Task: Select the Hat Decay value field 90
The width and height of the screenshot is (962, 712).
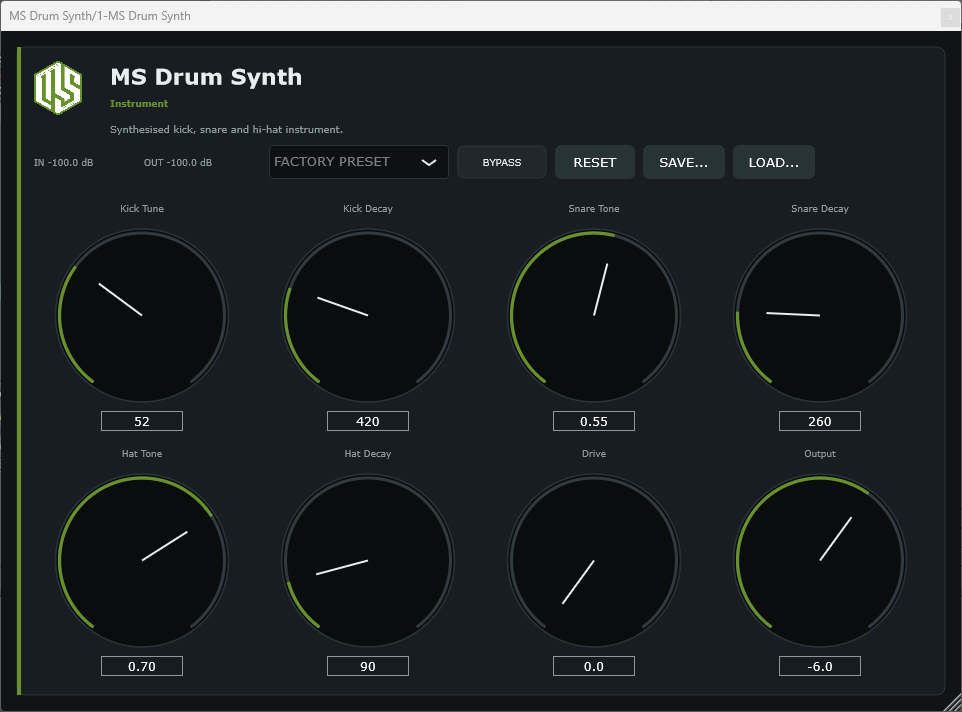Action: 367,666
